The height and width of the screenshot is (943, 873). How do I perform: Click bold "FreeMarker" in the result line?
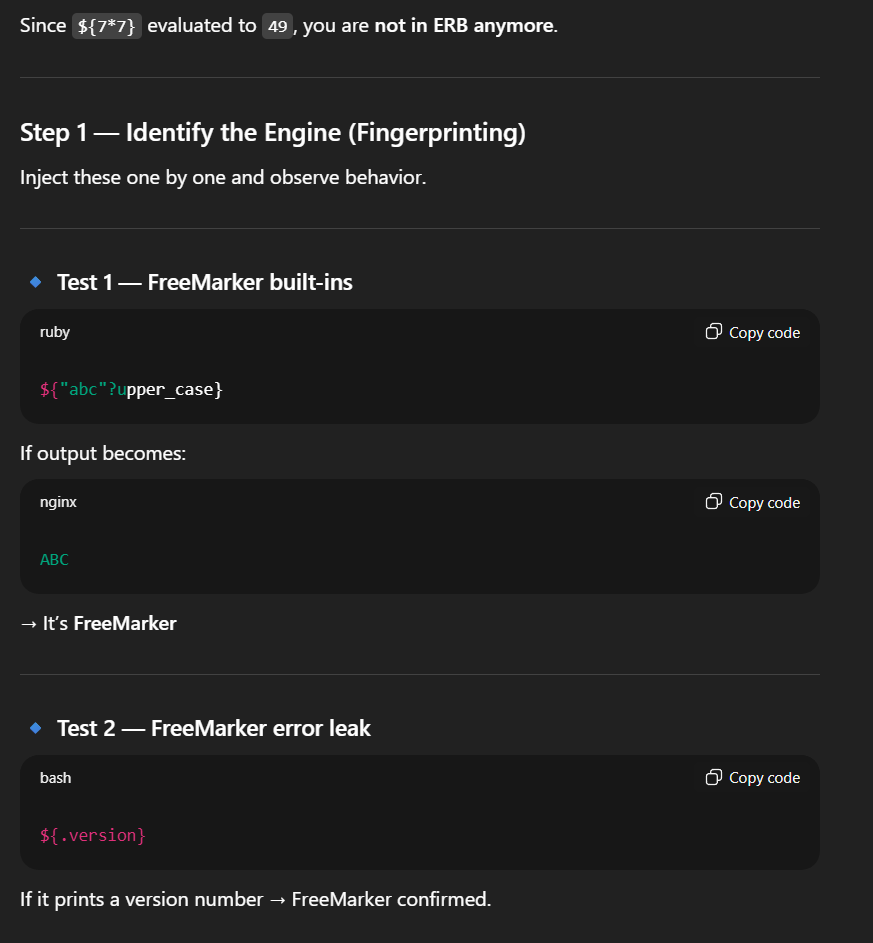click(x=125, y=623)
